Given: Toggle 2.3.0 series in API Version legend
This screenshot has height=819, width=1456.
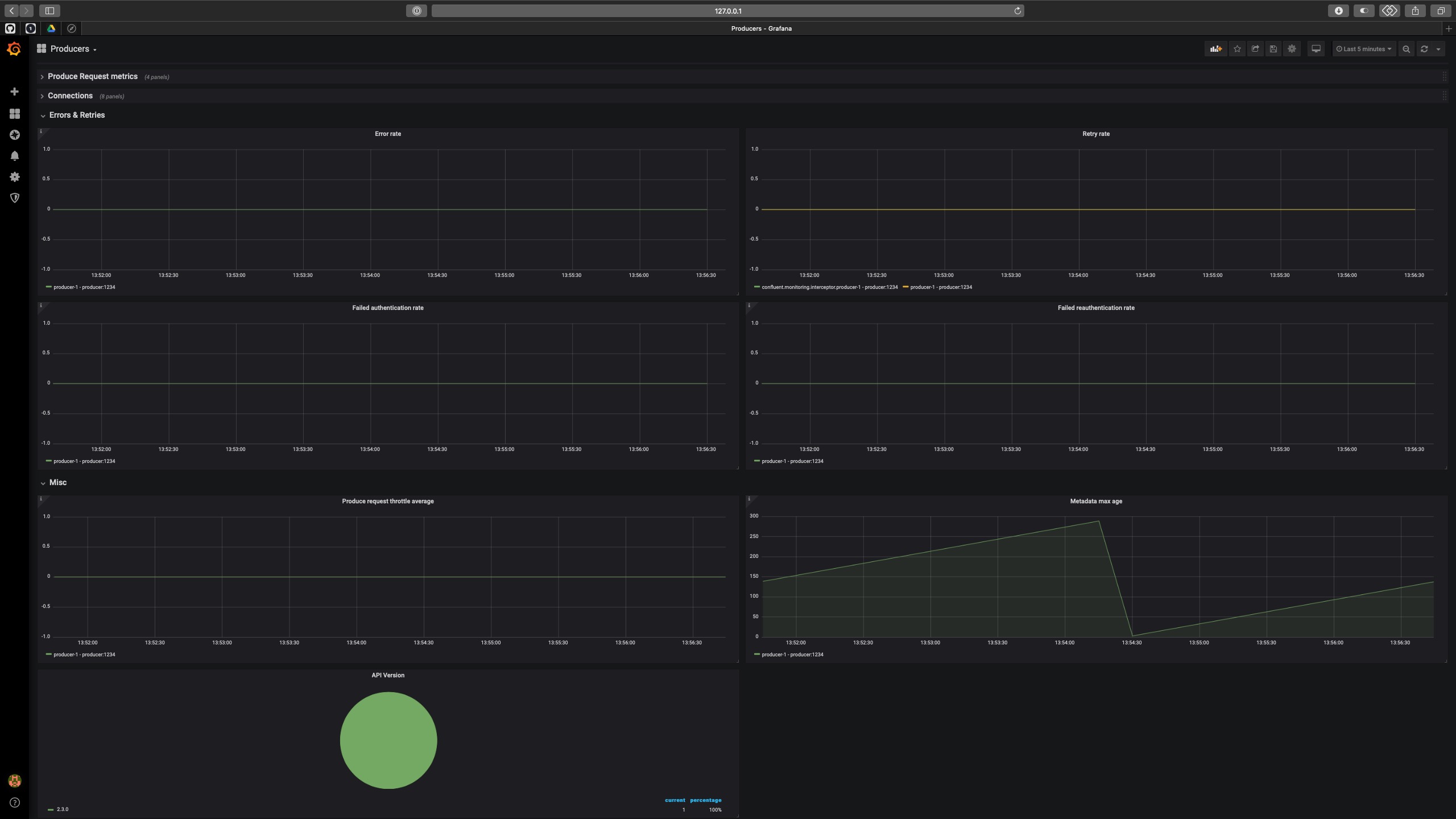Looking at the screenshot, I should pyautogui.click(x=62, y=809).
